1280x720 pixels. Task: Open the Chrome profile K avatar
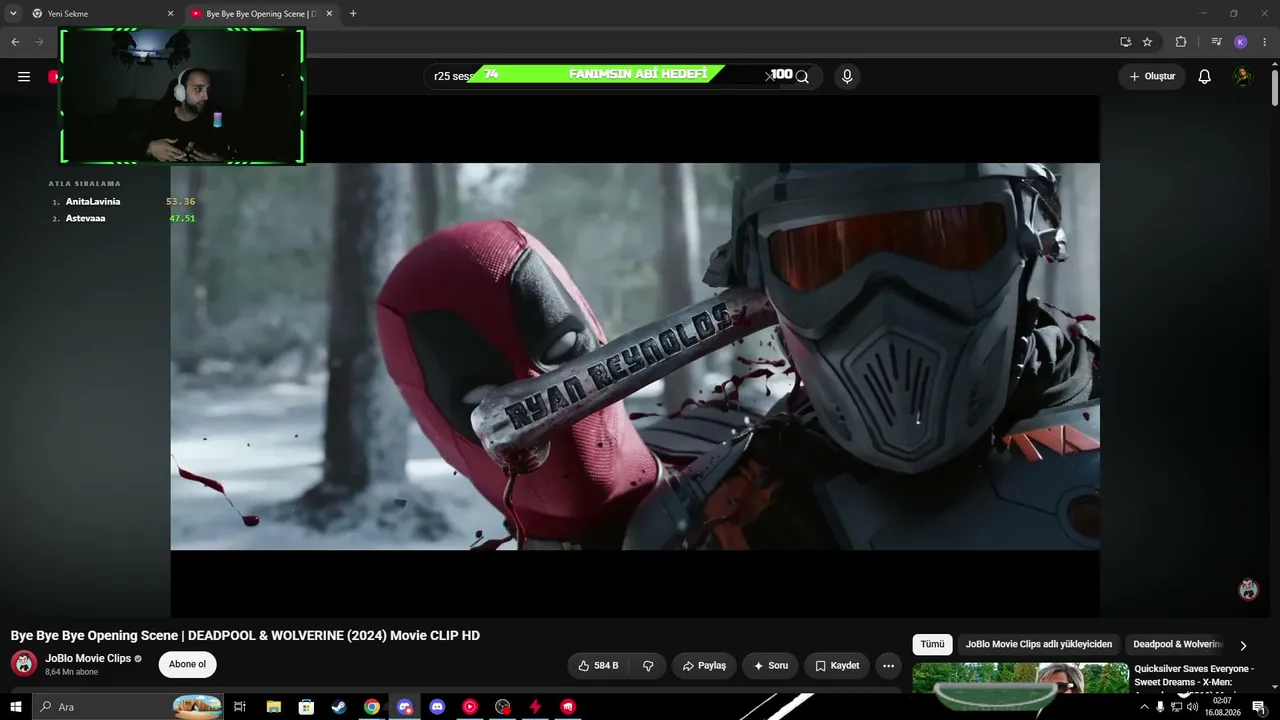[1241, 42]
